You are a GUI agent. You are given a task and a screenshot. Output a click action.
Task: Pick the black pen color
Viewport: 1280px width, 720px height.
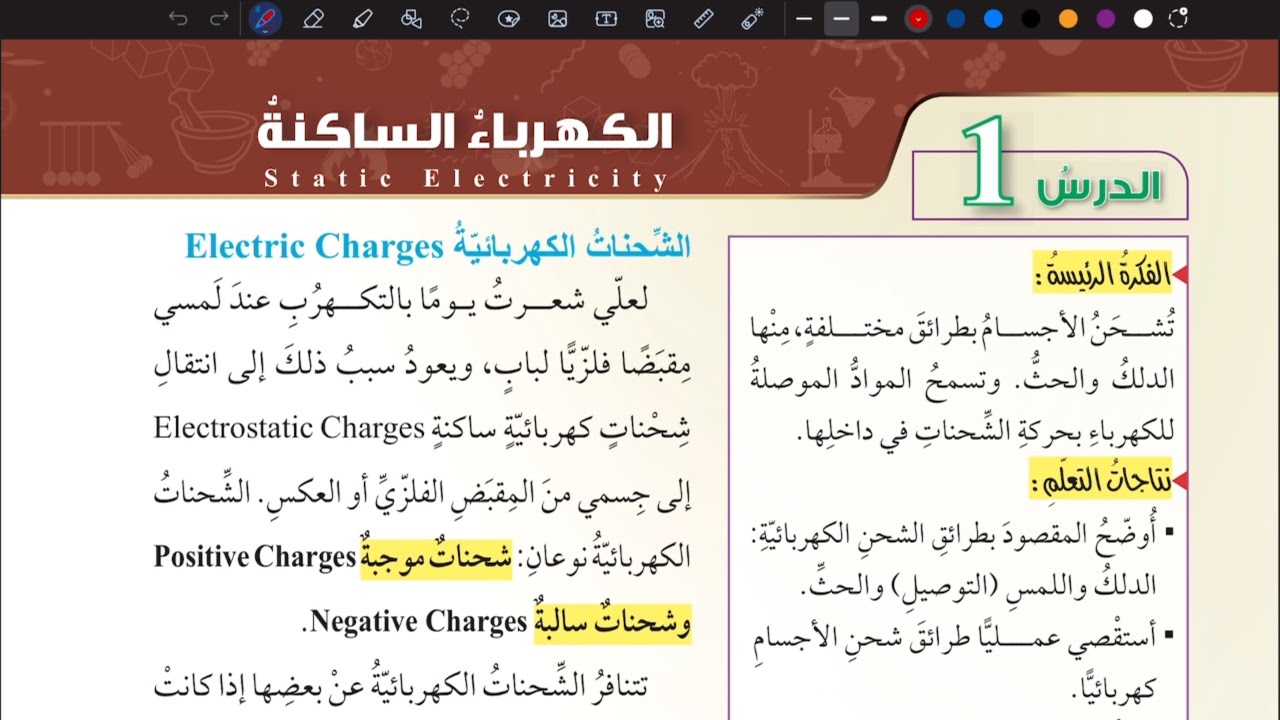(x=1031, y=19)
